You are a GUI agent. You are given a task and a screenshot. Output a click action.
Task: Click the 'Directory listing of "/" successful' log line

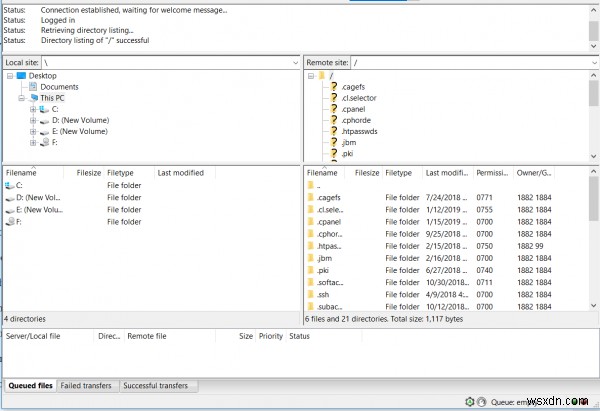pyautogui.click(x=95, y=40)
